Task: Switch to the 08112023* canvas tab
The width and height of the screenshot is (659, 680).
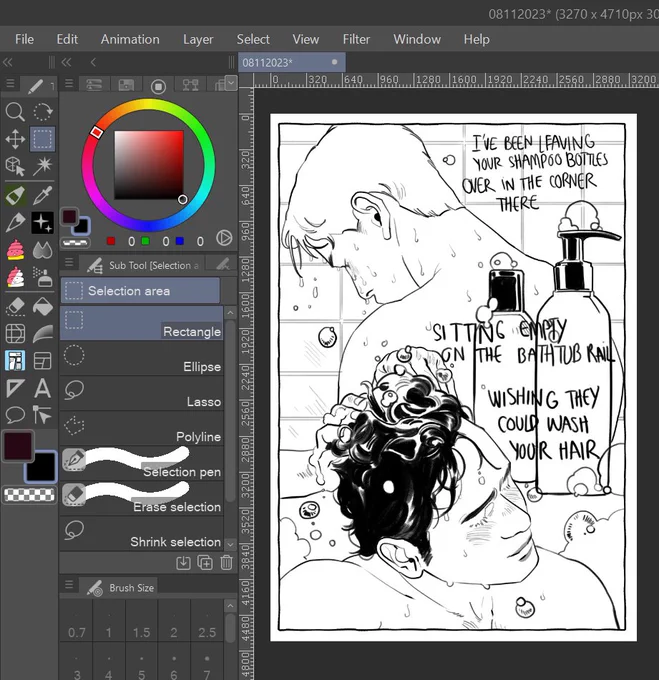Action: [292, 62]
